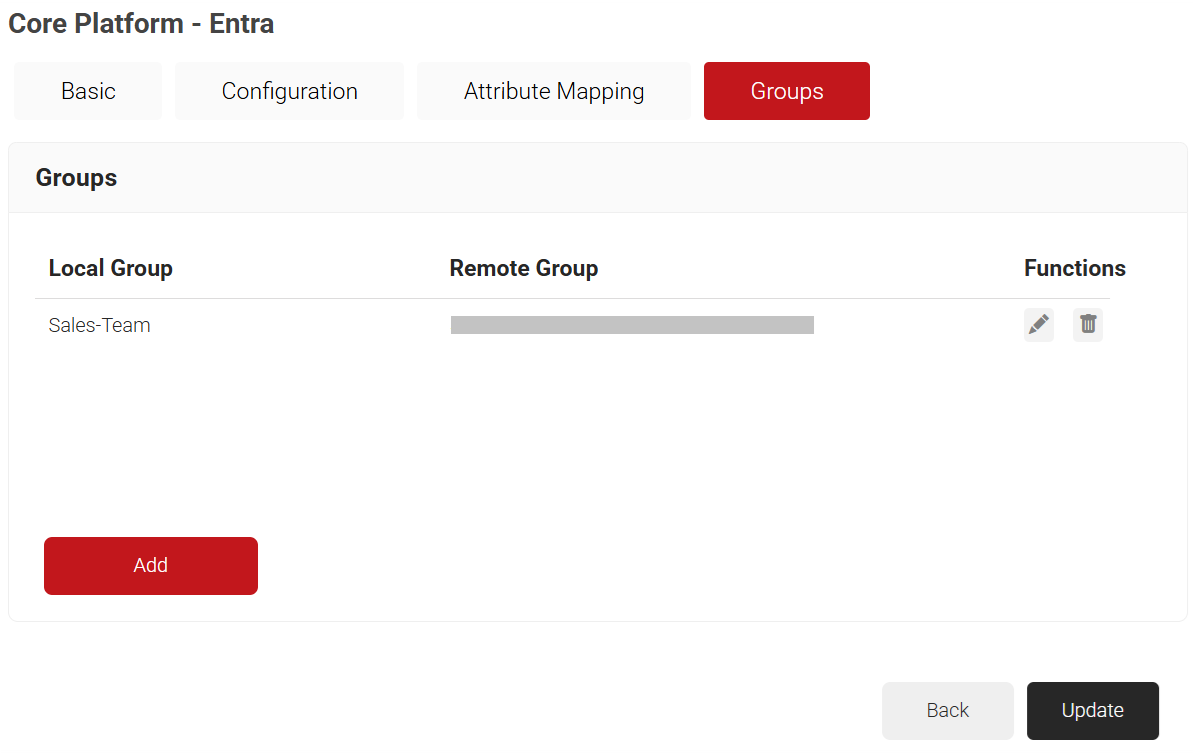Click the Core Platform - Entra title

[141, 24]
